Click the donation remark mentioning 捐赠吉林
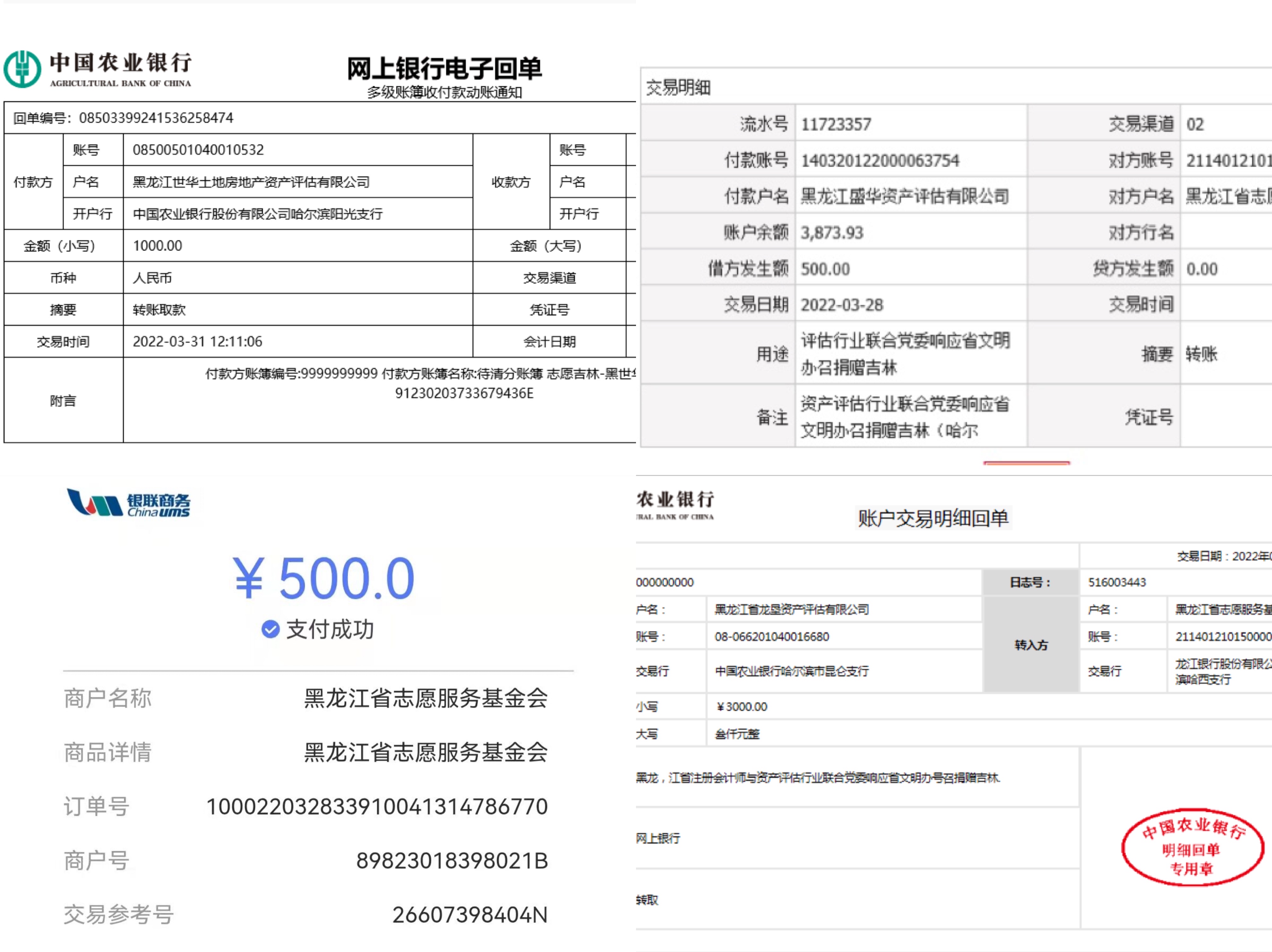Image resolution: width=1272 pixels, height=952 pixels. tap(818, 778)
